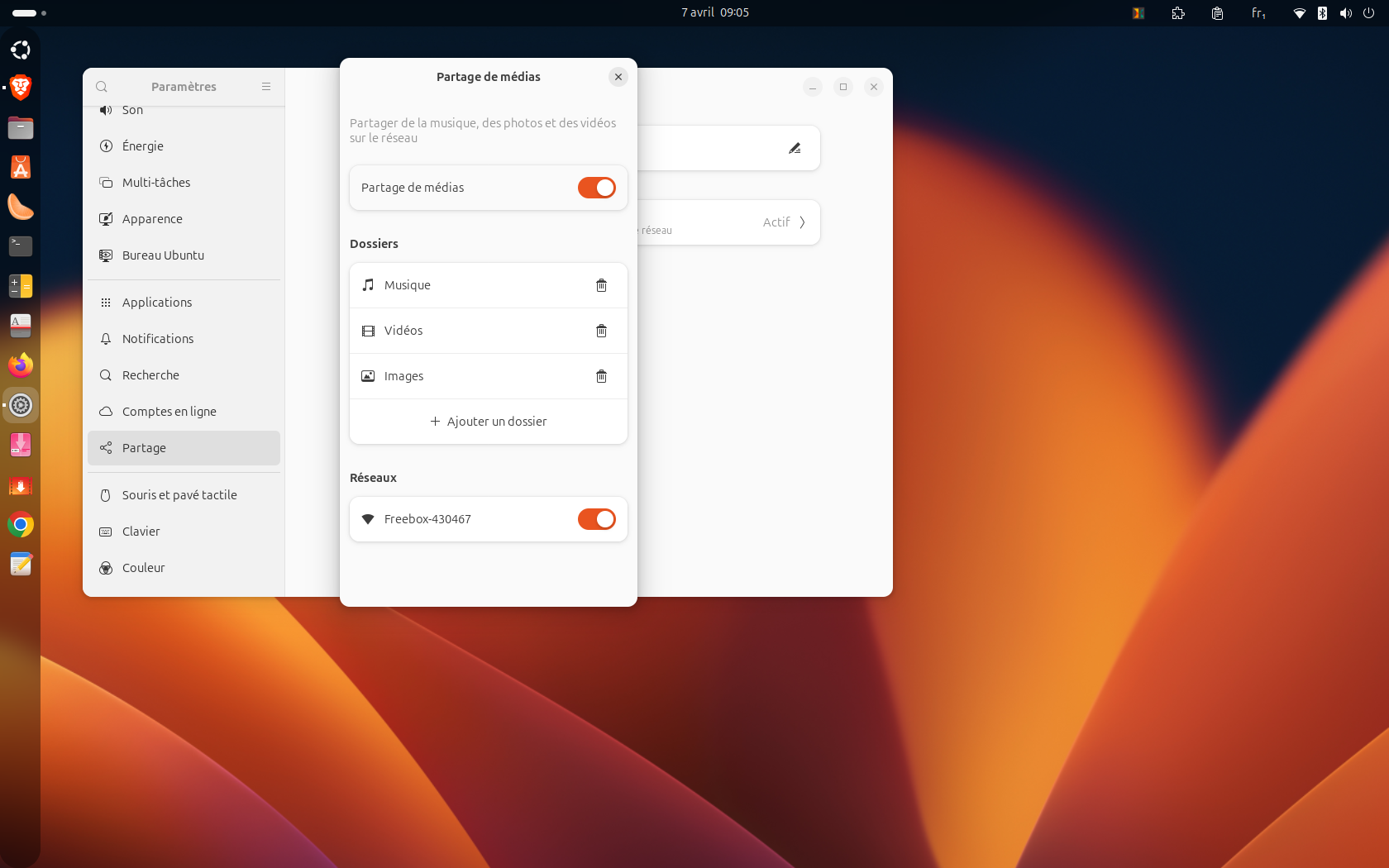
Task: Launch Google Chrome from the dock
Action: (21, 525)
